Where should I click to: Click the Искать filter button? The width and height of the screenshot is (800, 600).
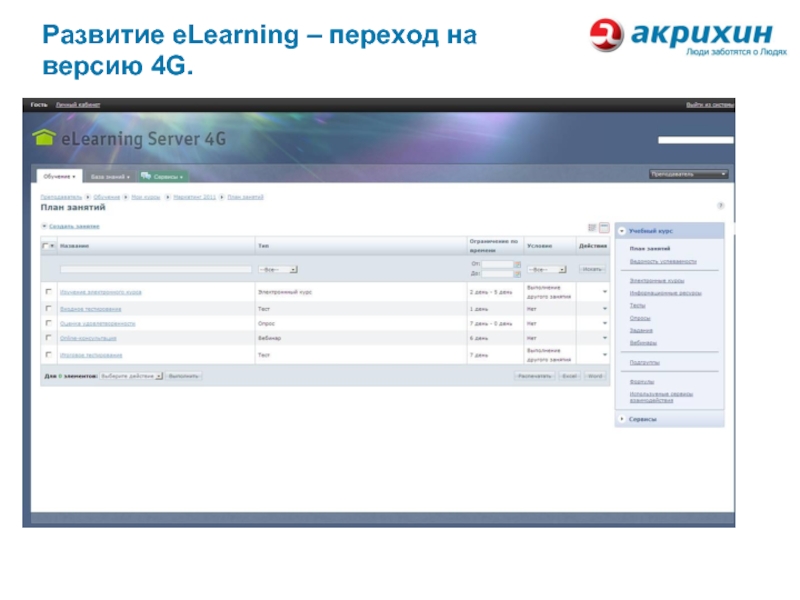(x=592, y=269)
